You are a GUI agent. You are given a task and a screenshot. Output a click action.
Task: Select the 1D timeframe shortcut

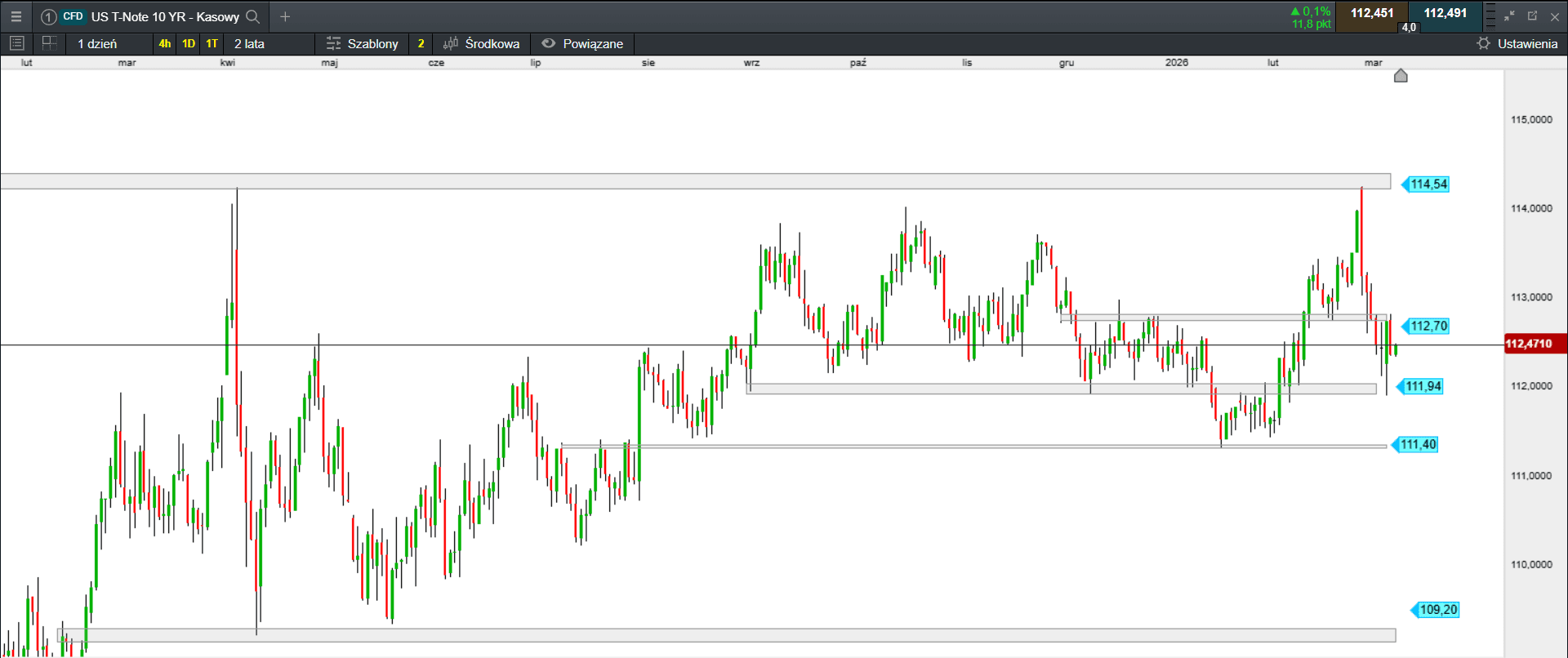click(189, 43)
